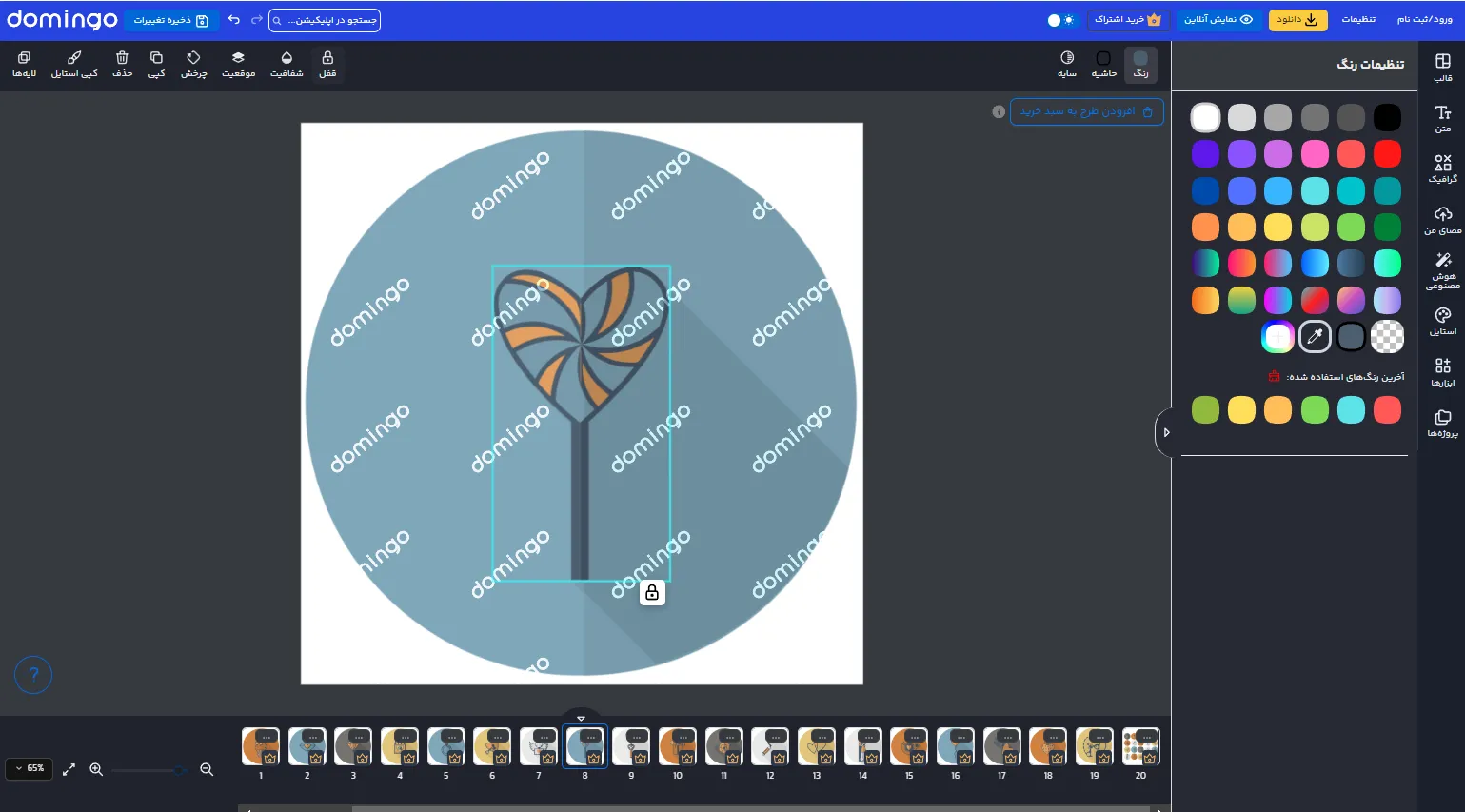Screen dimensions: 1465x812
Task: Select the Color (رنگ) option in toolbar
Action: click(1140, 65)
